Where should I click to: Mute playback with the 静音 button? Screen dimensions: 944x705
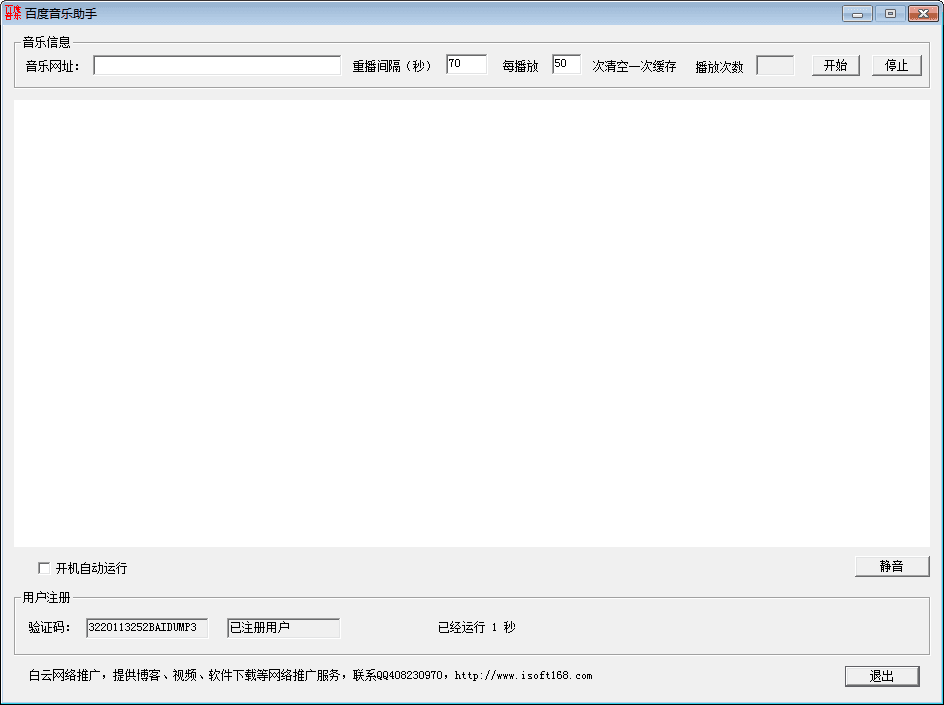(x=892, y=565)
